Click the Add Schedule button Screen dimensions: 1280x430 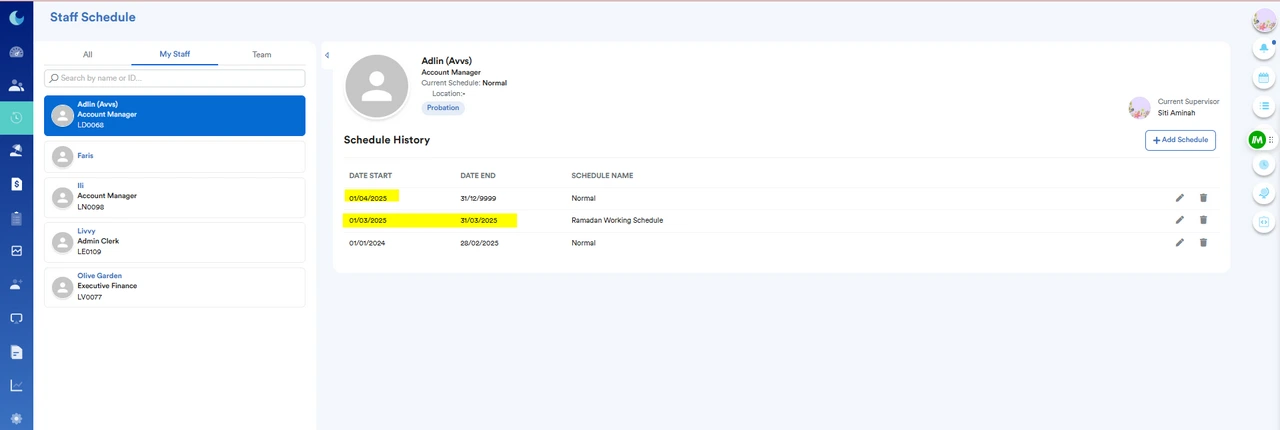(1180, 140)
